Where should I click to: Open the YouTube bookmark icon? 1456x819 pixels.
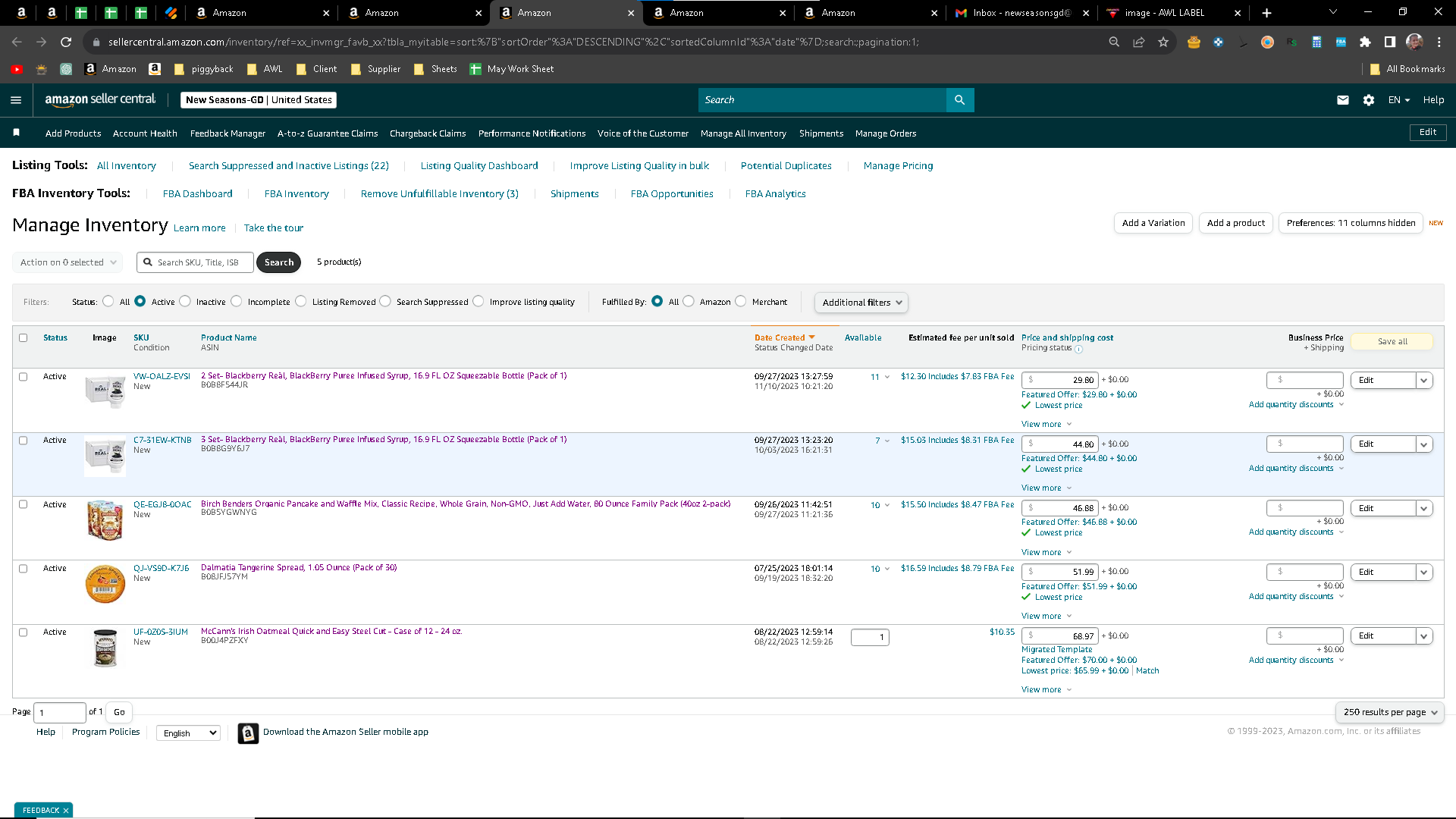[17, 69]
